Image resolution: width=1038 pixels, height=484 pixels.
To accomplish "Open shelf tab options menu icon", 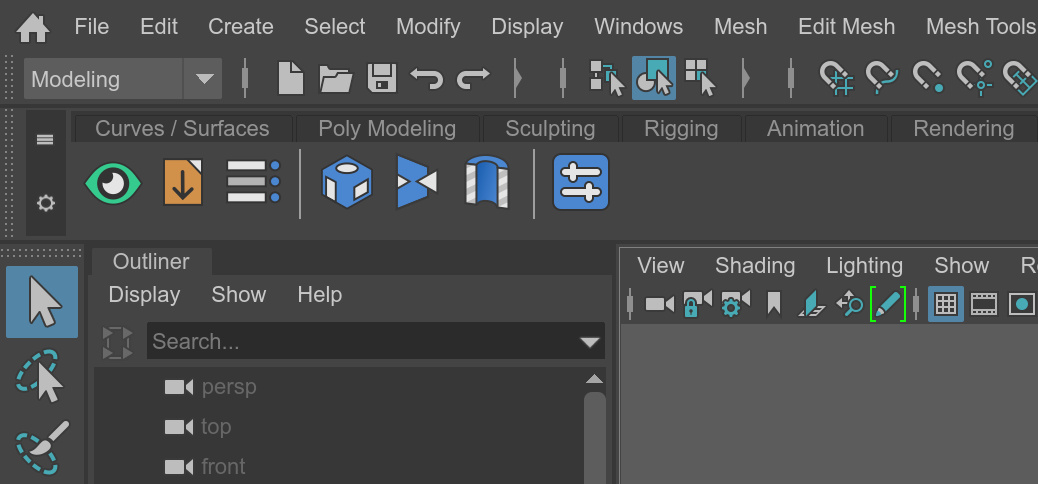I will tap(45, 140).
